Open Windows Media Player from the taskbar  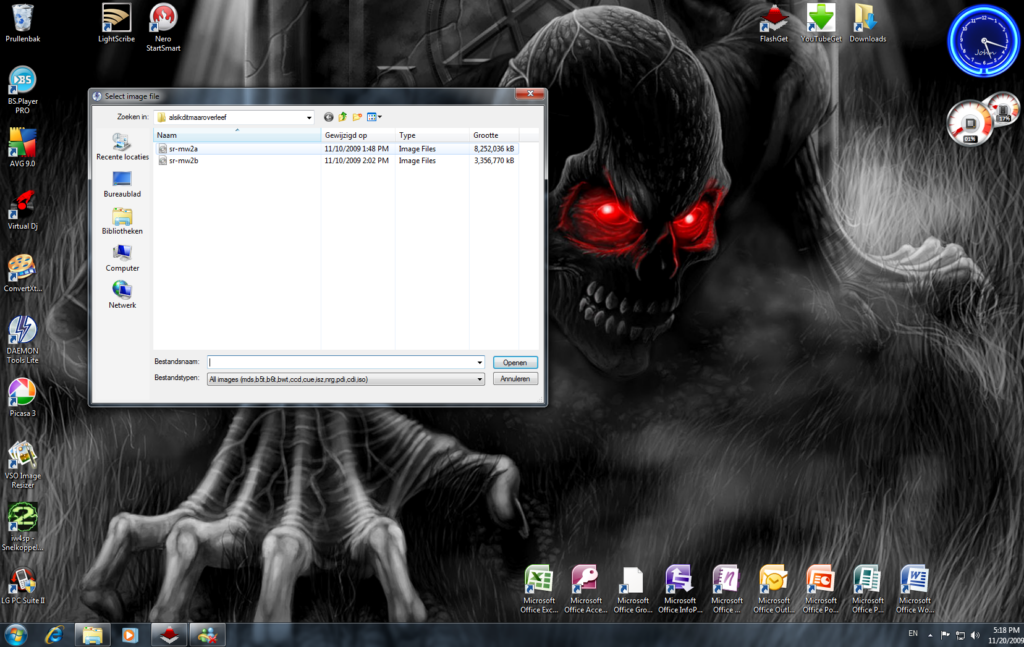point(130,635)
